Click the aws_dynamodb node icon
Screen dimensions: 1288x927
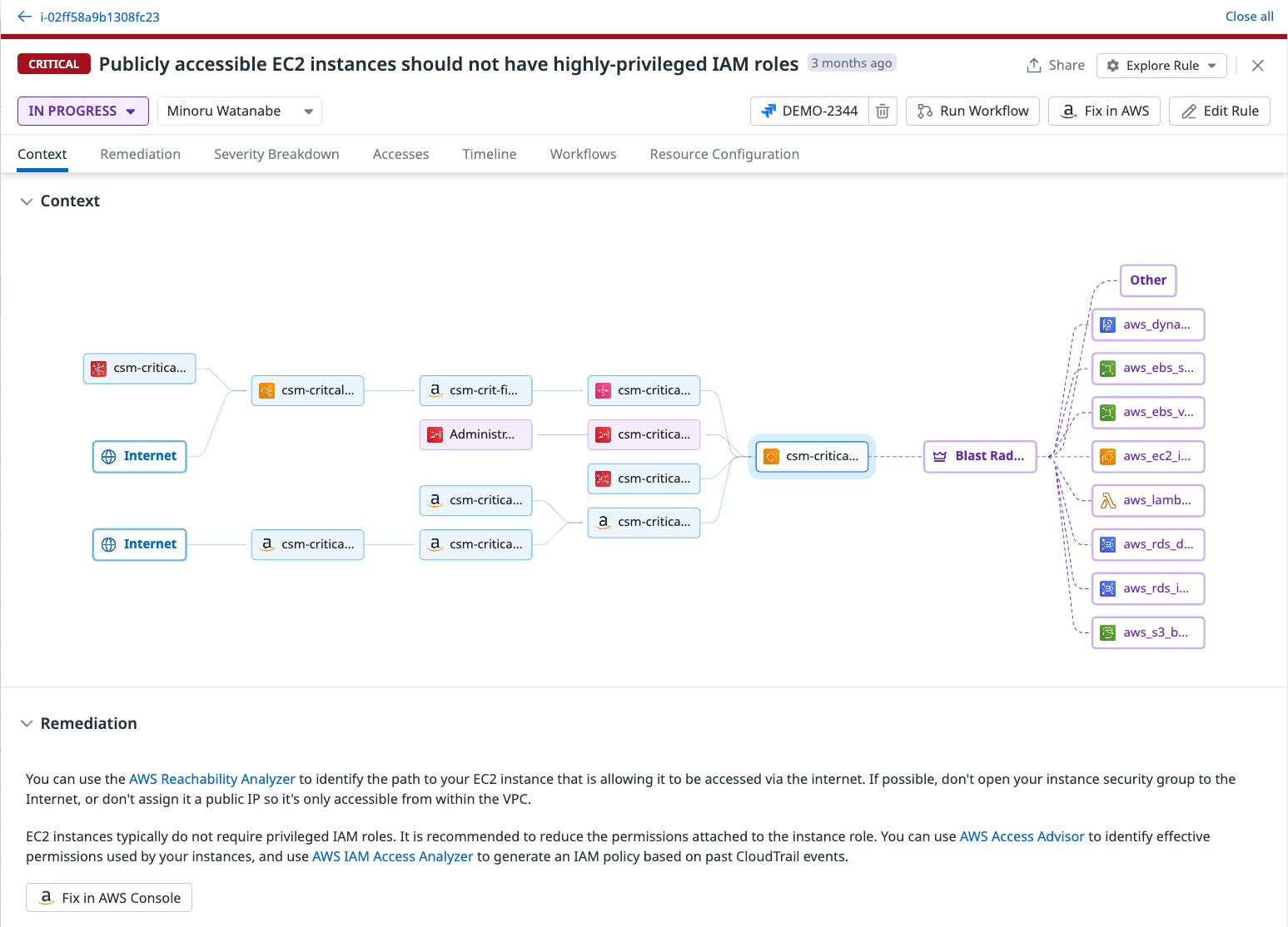1108,325
